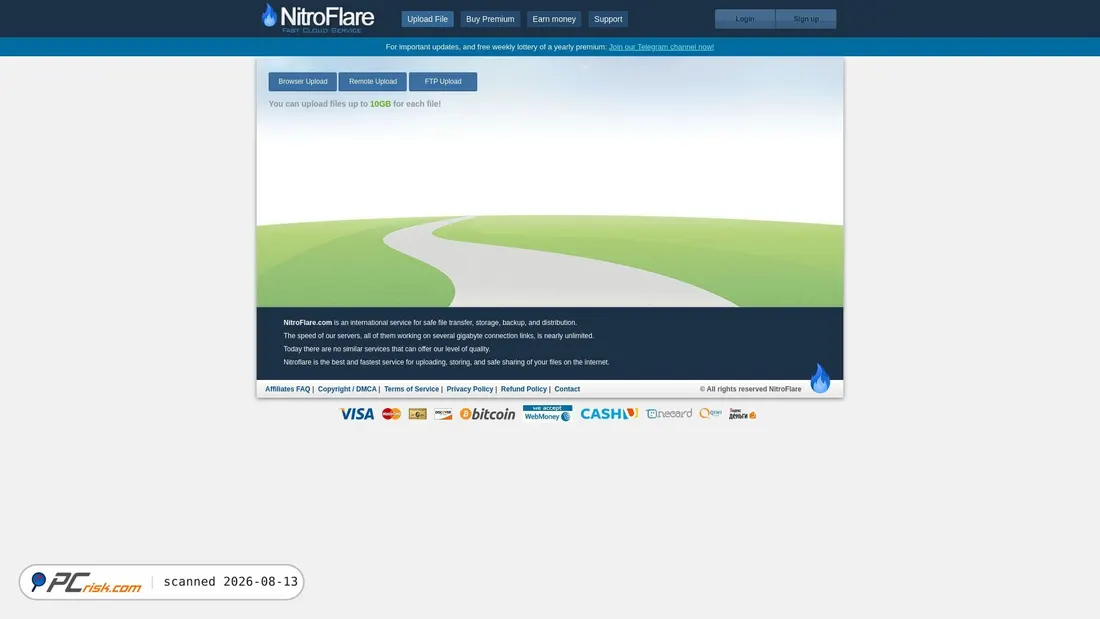Open the Affiliates FAQ link
Screen dimensions: 1100x619
coord(288,389)
